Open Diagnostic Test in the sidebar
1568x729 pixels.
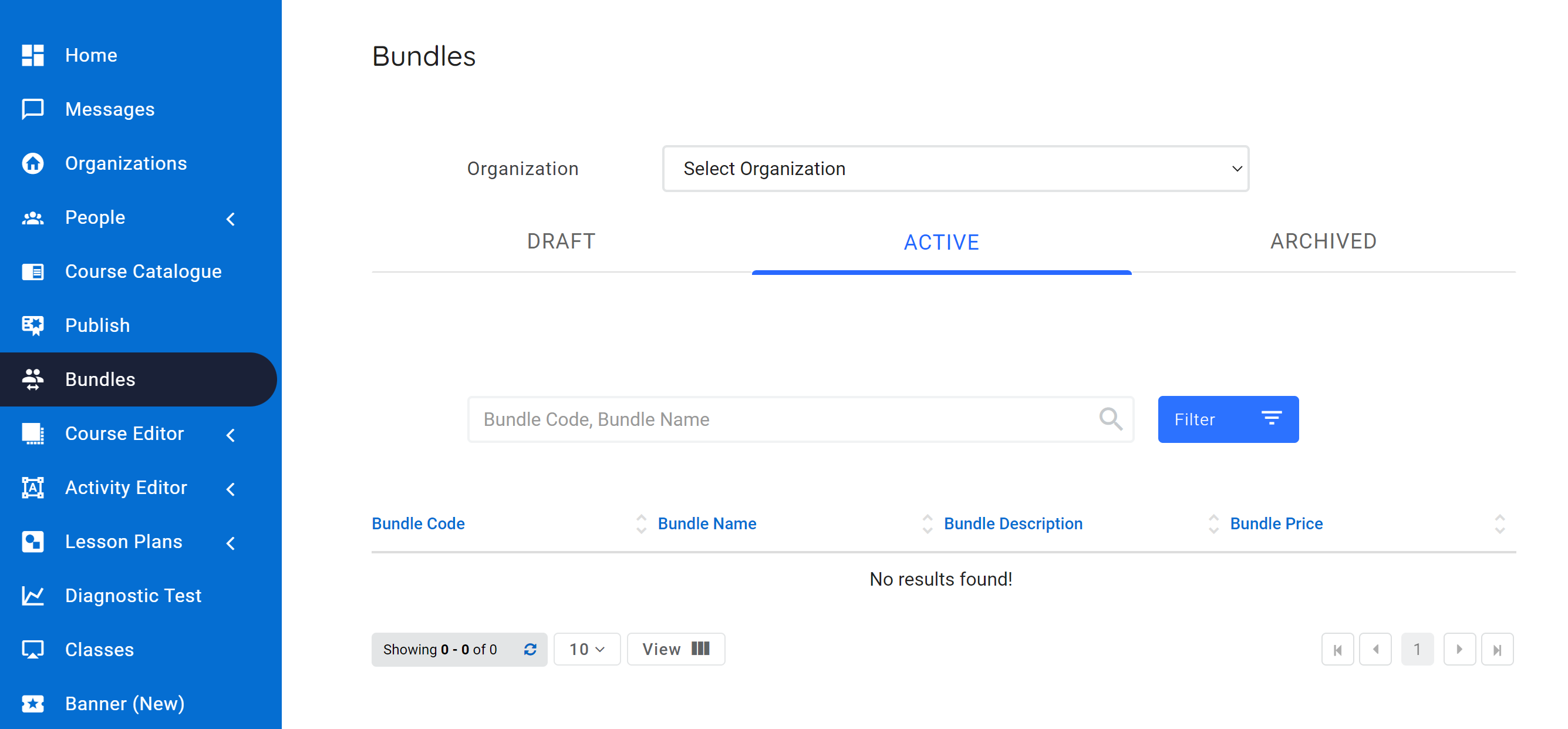(133, 595)
